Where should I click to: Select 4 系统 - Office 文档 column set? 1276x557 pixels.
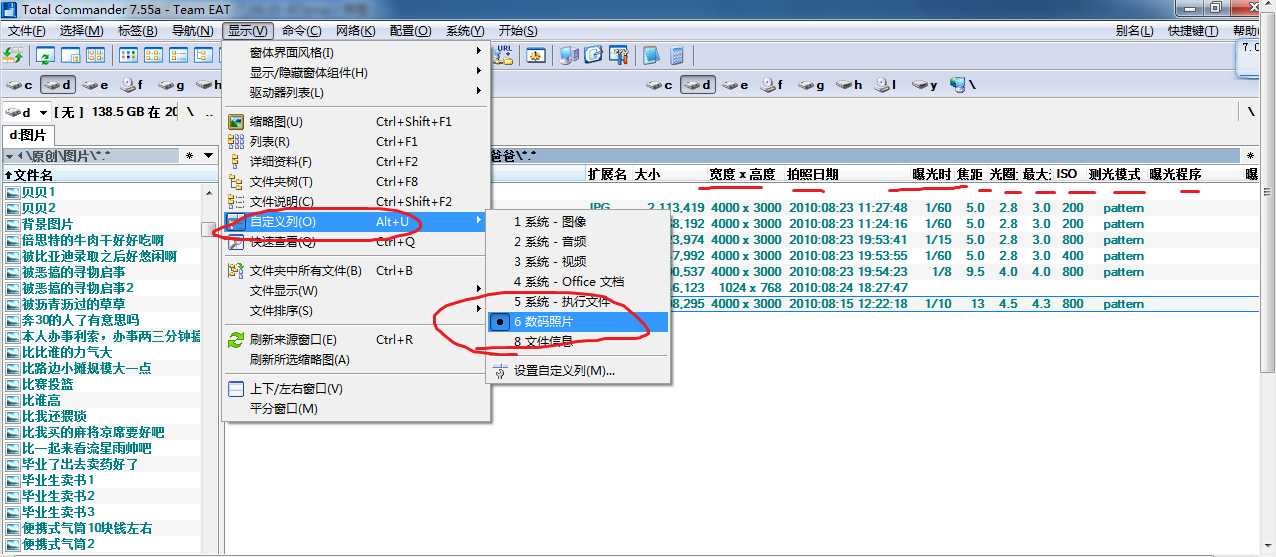point(577,282)
